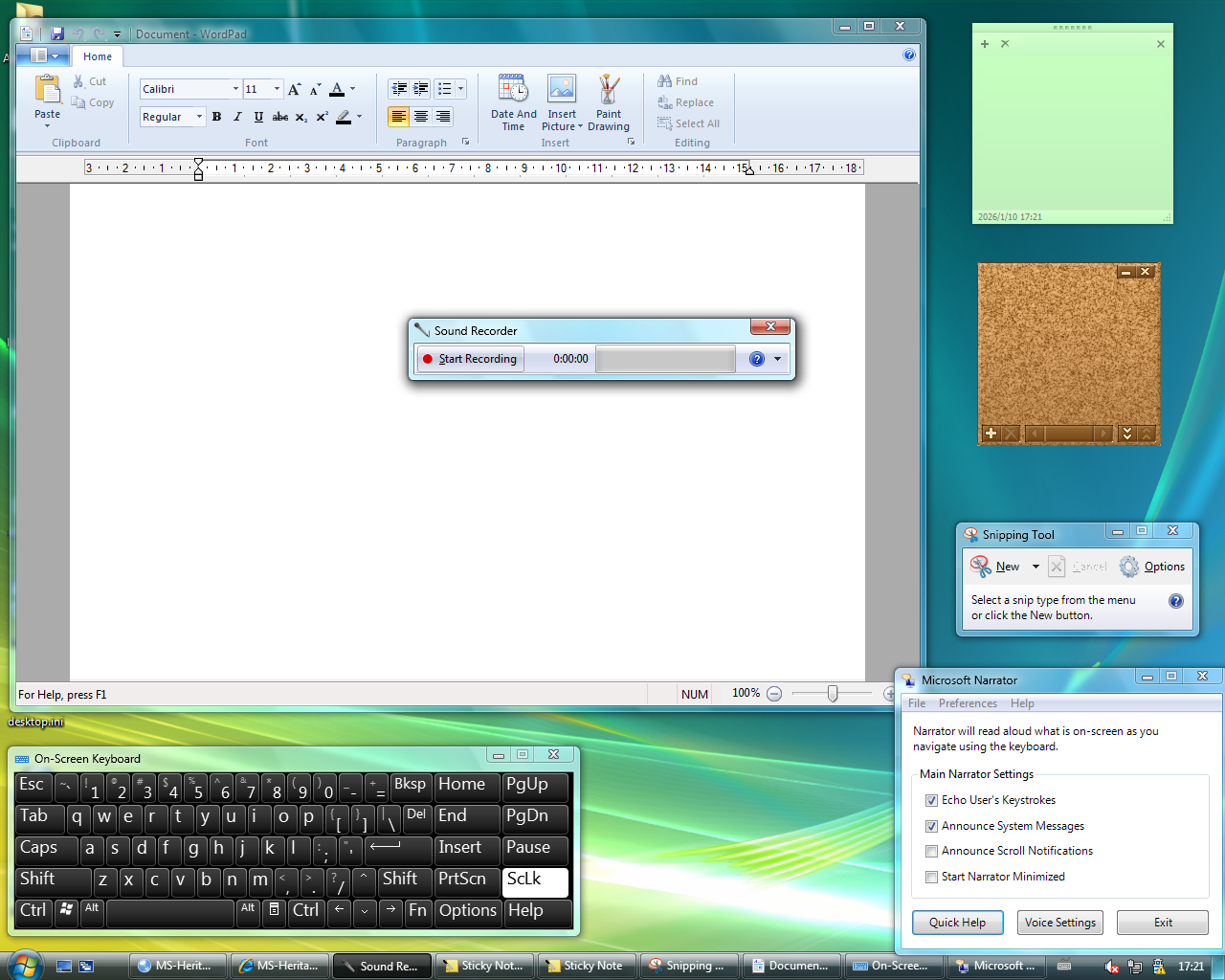Expand the font size dropdown
Viewport: 1225px width, 980px height.
[x=278, y=89]
